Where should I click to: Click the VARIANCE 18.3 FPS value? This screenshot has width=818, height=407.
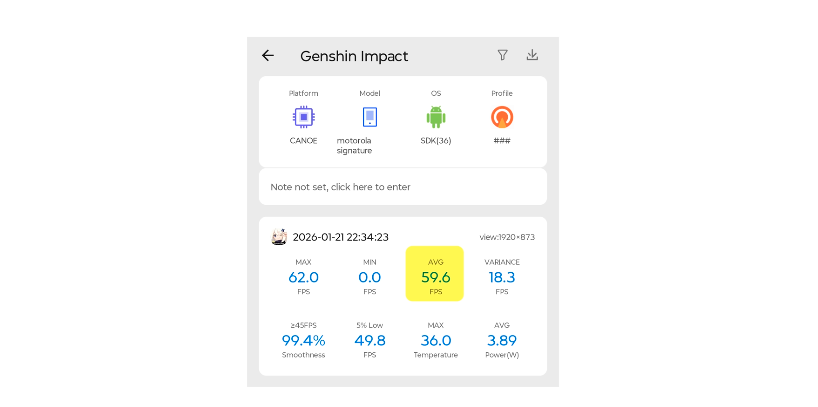coord(502,277)
